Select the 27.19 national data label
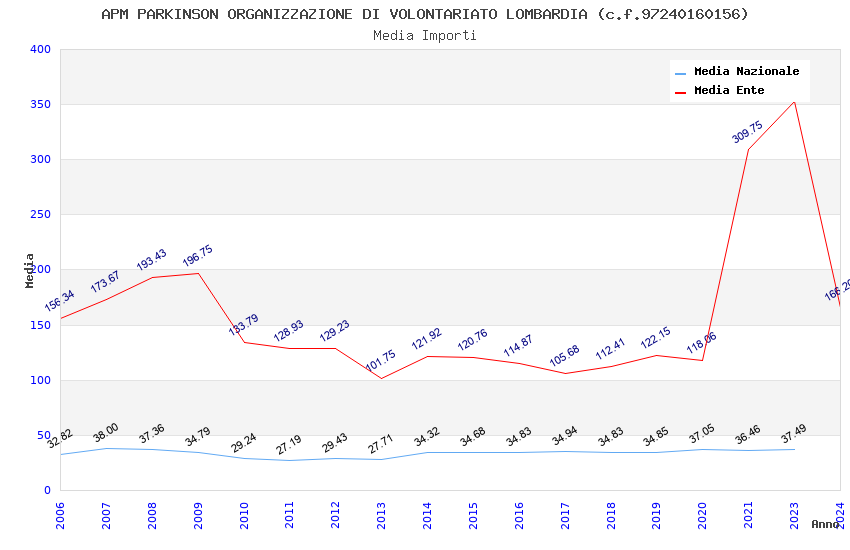This screenshot has height=550, width=850. pos(289,445)
